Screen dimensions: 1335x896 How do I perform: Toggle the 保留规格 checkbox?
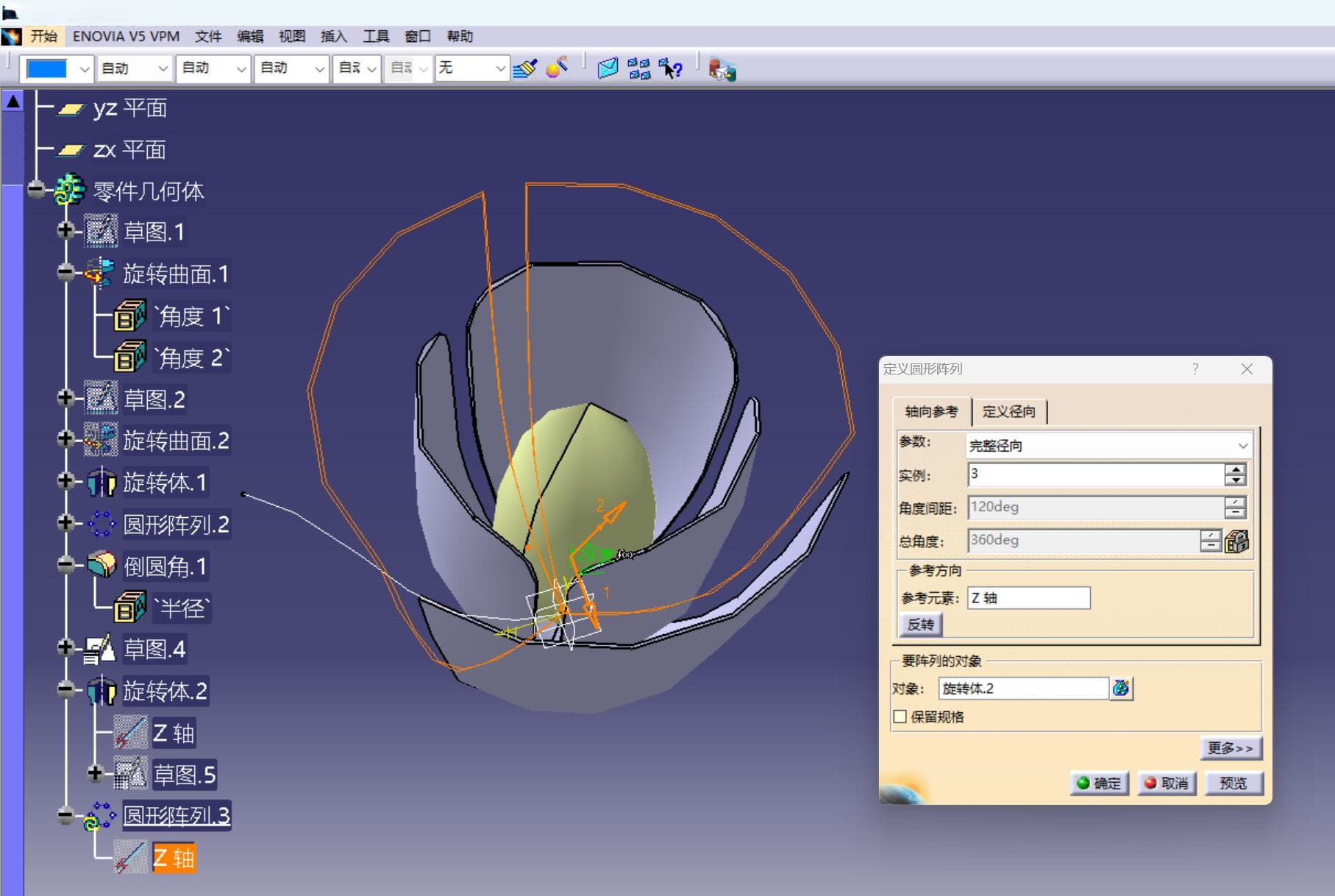tap(900, 717)
